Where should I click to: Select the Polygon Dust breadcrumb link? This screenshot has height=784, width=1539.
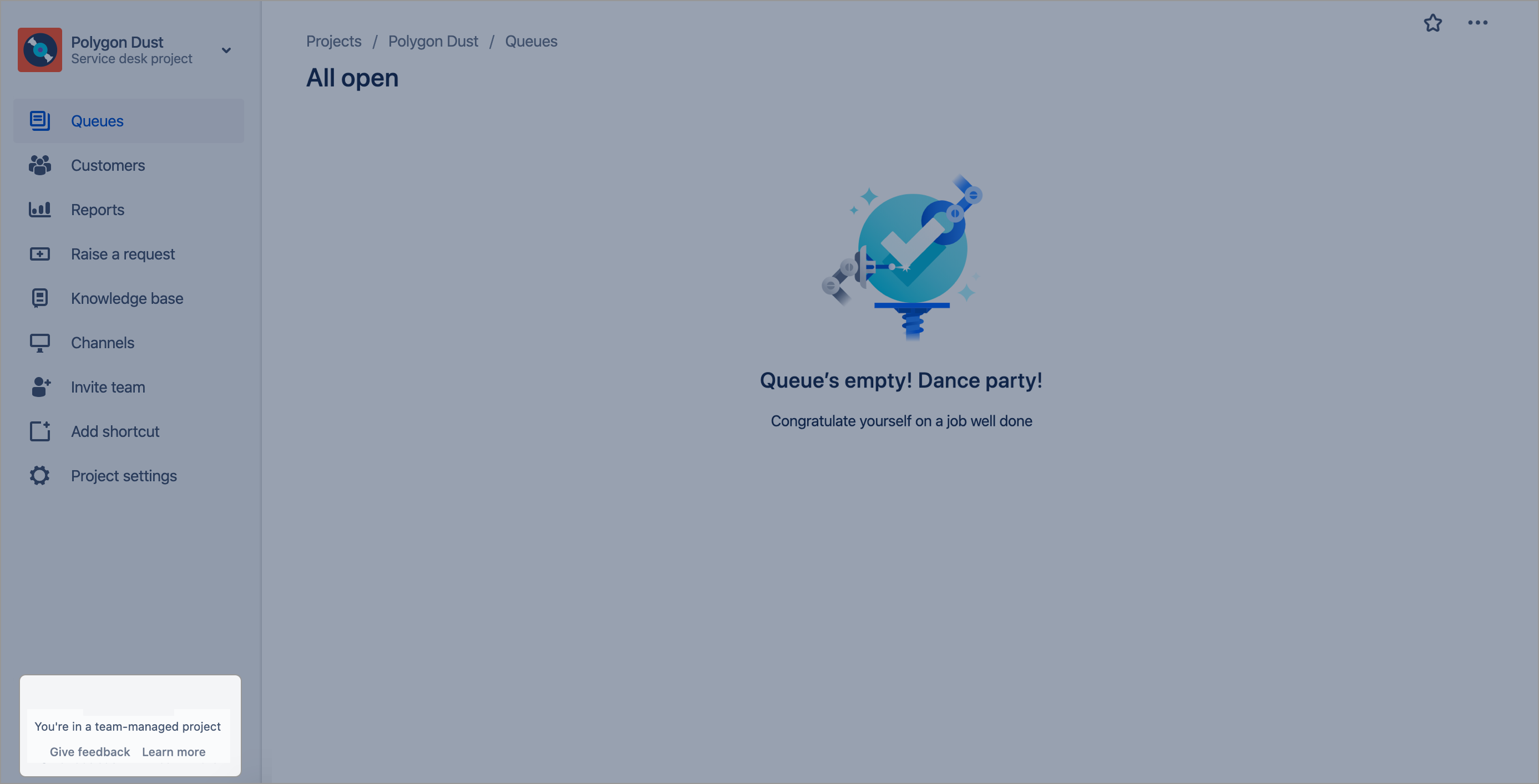tap(433, 41)
